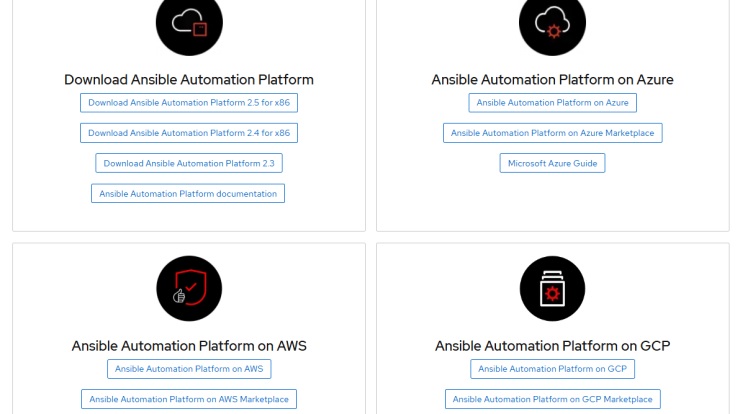Viewport: 740px width, 414px height.
Task: Open Ansible Automation Platform on Azure Marketplace
Action: [552, 133]
